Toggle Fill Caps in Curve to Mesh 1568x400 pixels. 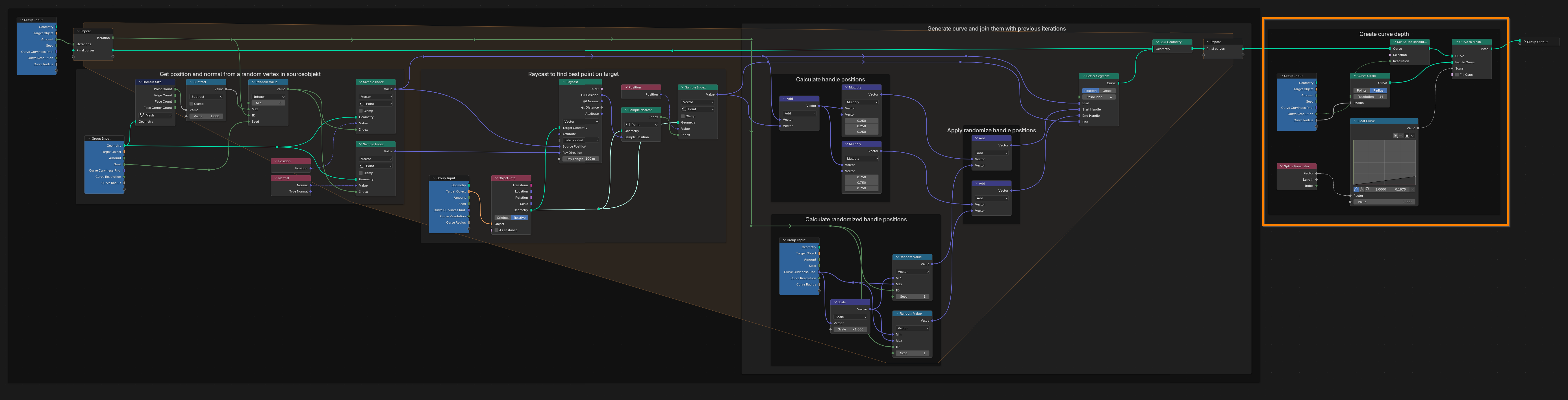coord(1457,75)
